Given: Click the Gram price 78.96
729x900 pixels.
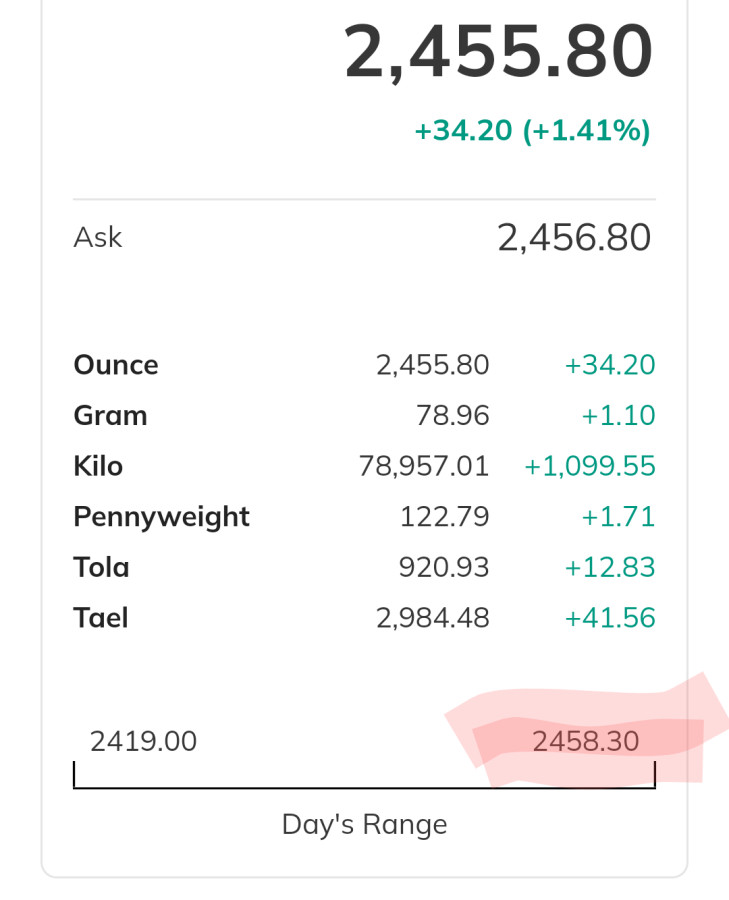Looking at the screenshot, I should point(453,416).
